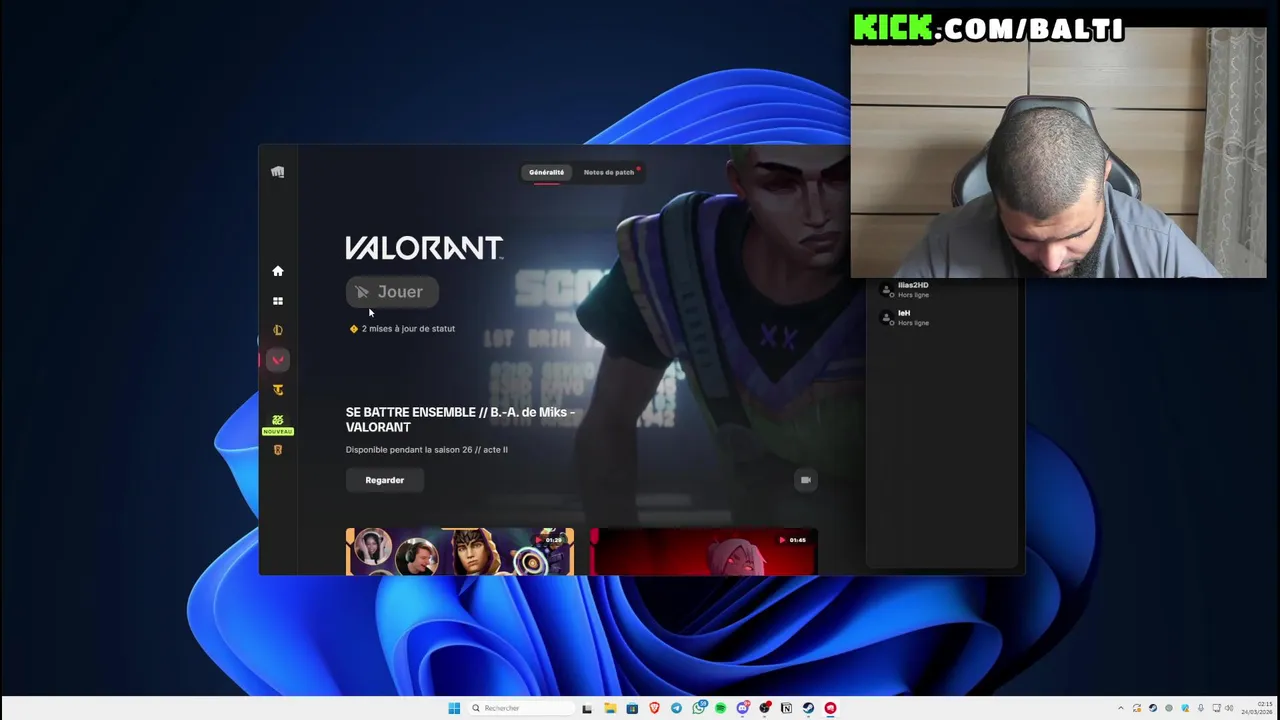Open Microsoft Store from the taskbar
Image resolution: width=1280 pixels, height=720 pixels.
(632, 708)
